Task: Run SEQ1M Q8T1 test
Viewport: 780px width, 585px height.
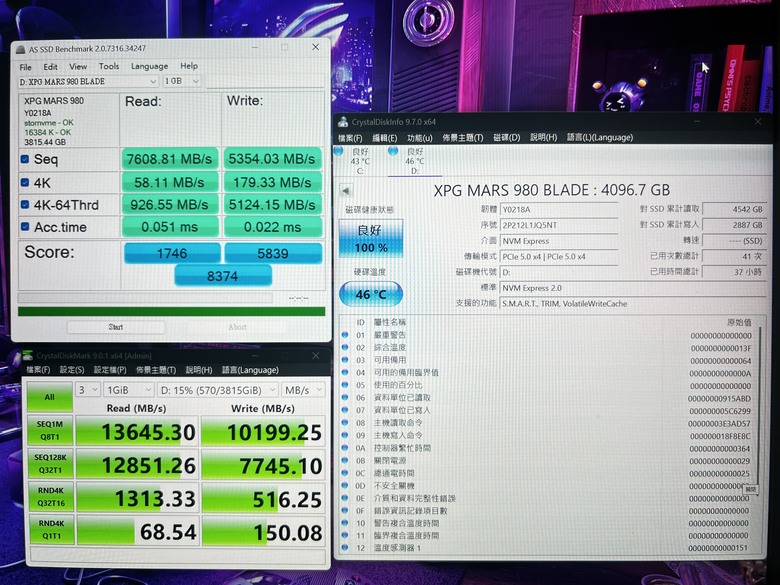Action: 50,431
